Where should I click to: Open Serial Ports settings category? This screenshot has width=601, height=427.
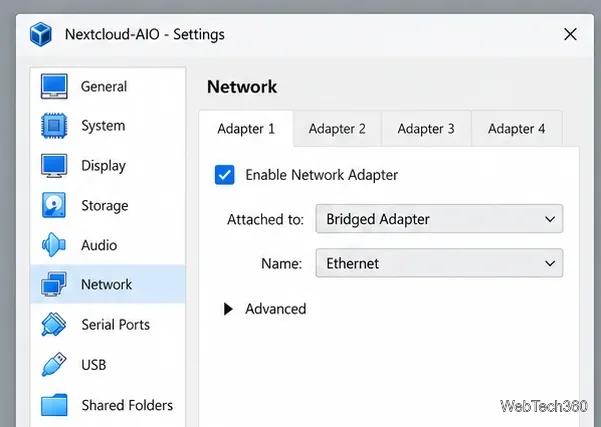click(x=108, y=324)
